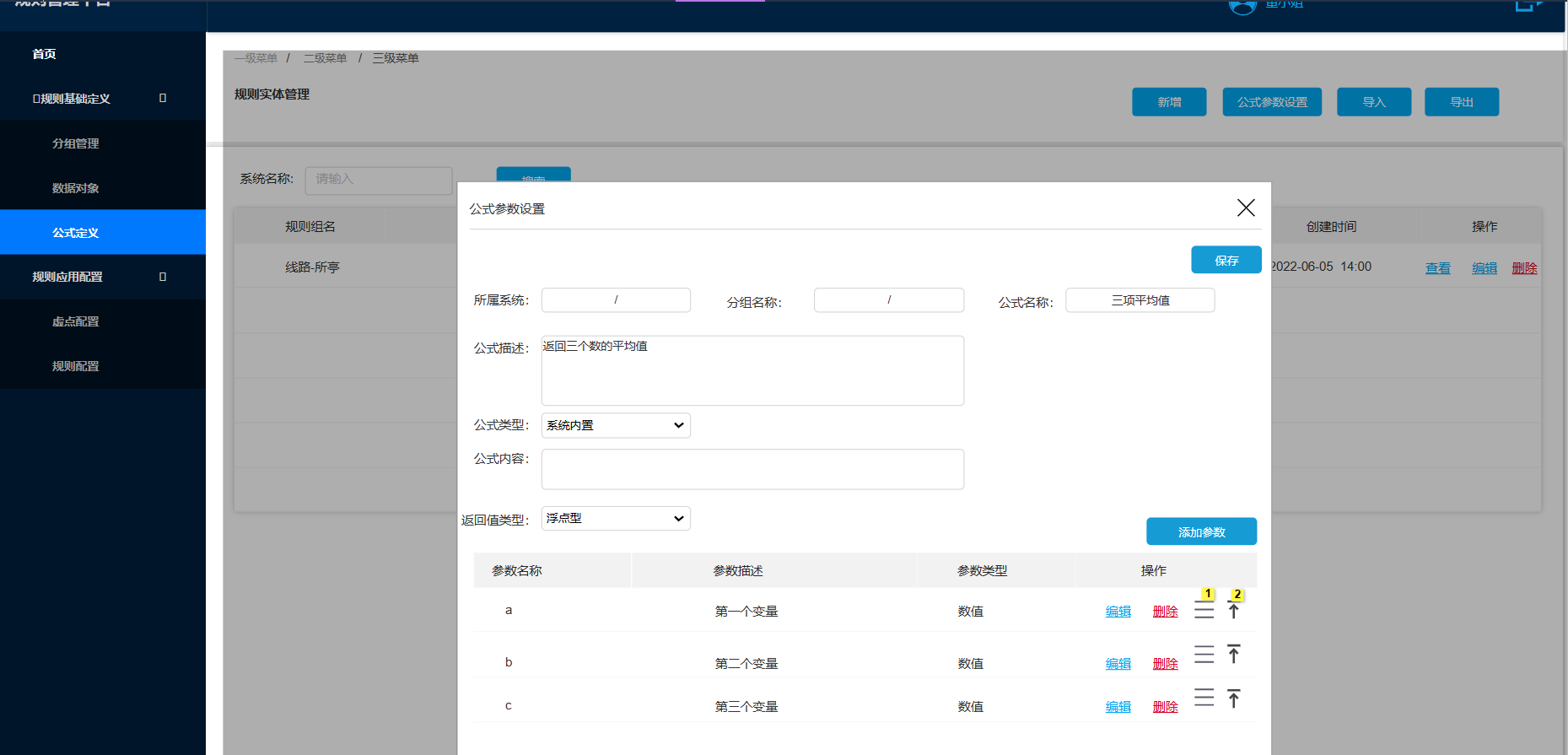Click the drag-handle icon in row c
The height and width of the screenshot is (755, 1568).
pyautogui.click(x=1204, y=698)
